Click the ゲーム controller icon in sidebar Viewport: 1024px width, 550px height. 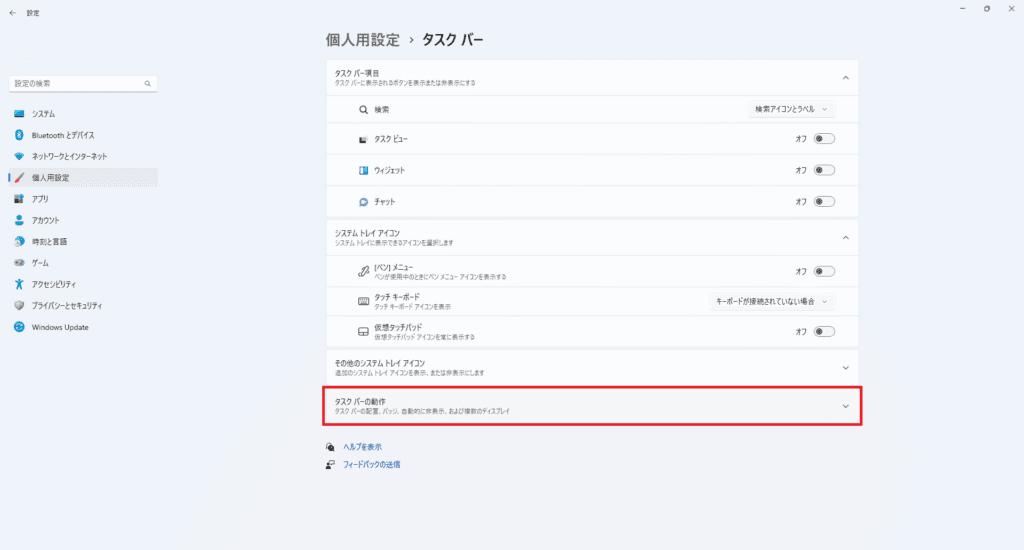tap(19, 263)
